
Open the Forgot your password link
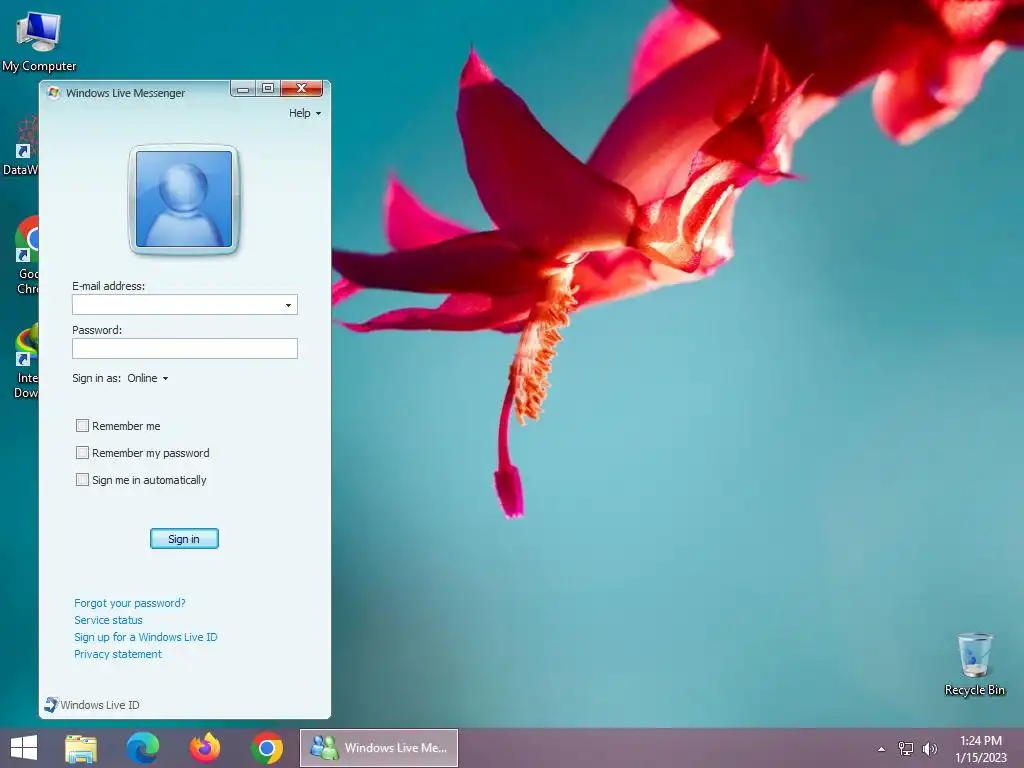point(129,603)
